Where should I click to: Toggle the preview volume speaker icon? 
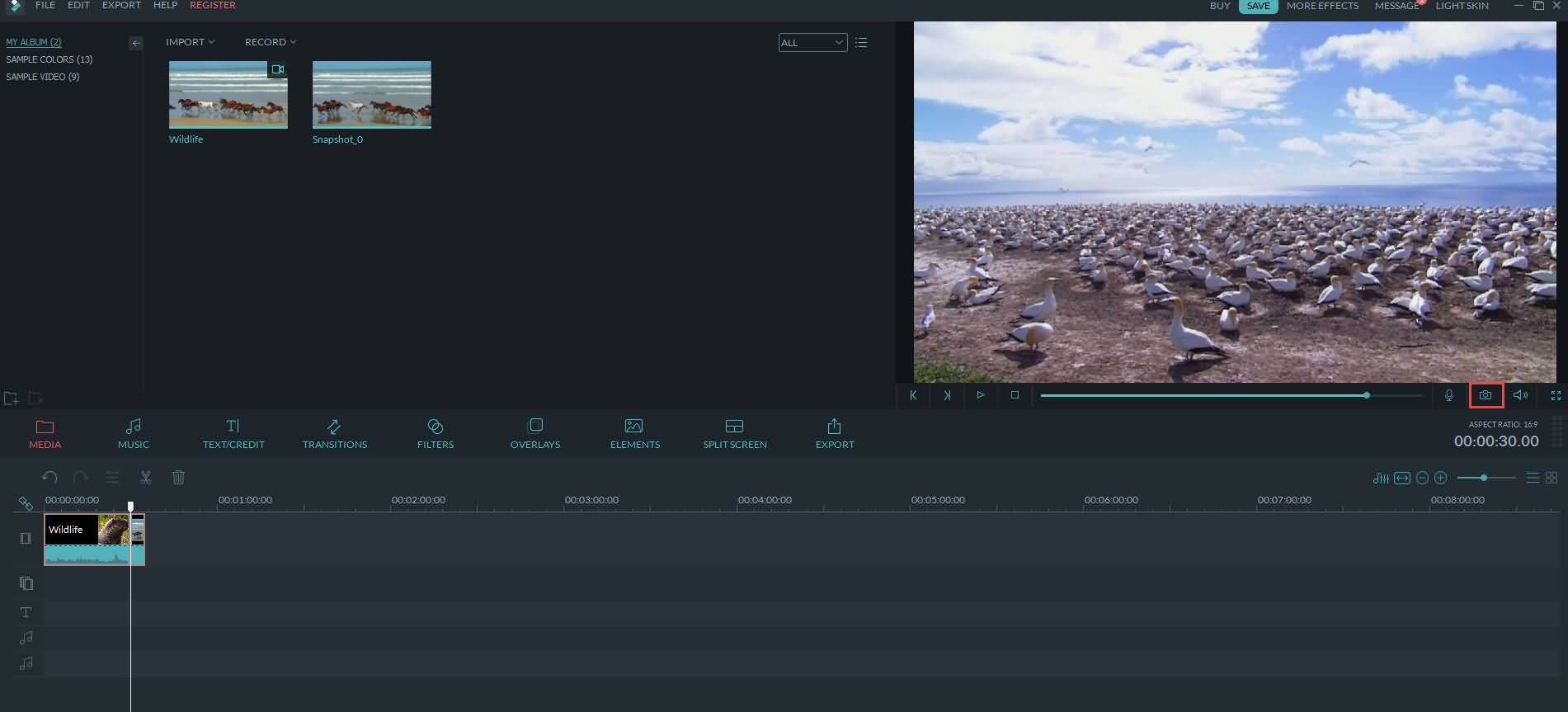(1520, 395)
